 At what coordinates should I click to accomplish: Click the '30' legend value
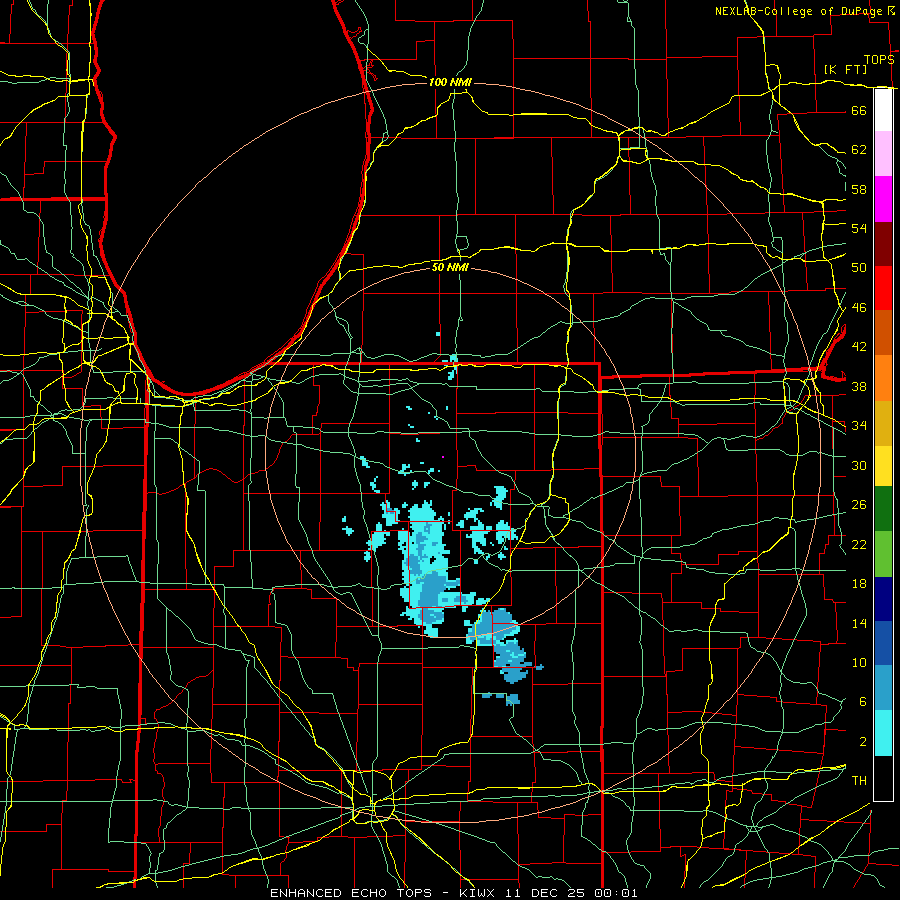859,465
